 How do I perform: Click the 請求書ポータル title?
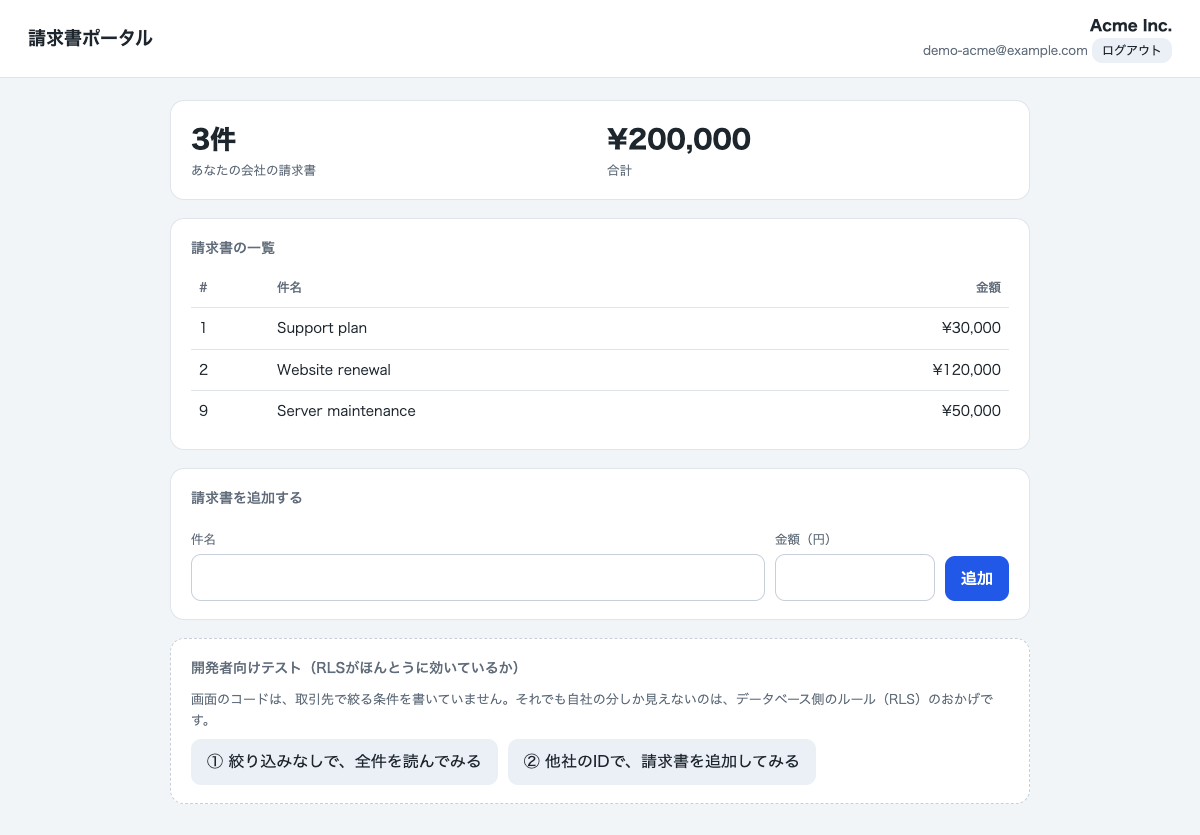point(90,38)
